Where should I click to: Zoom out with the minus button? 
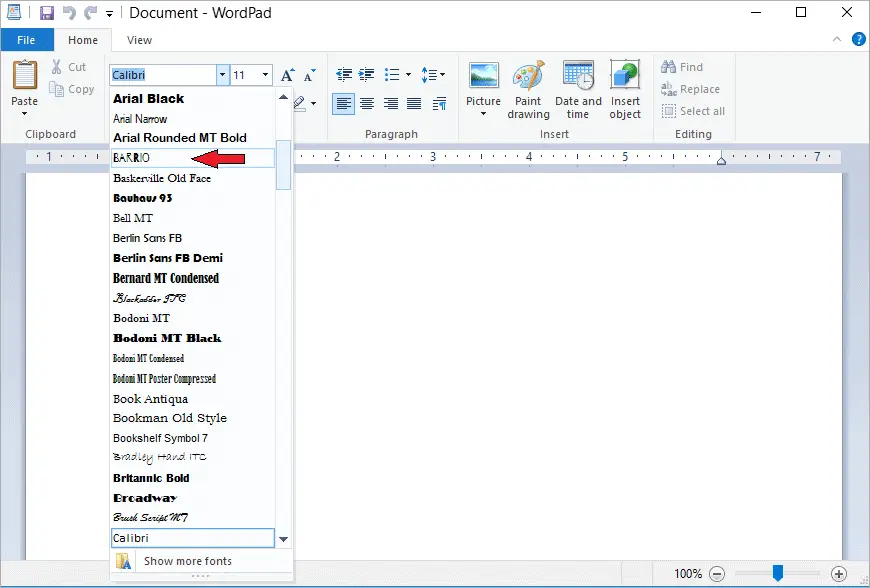[717, 574]
